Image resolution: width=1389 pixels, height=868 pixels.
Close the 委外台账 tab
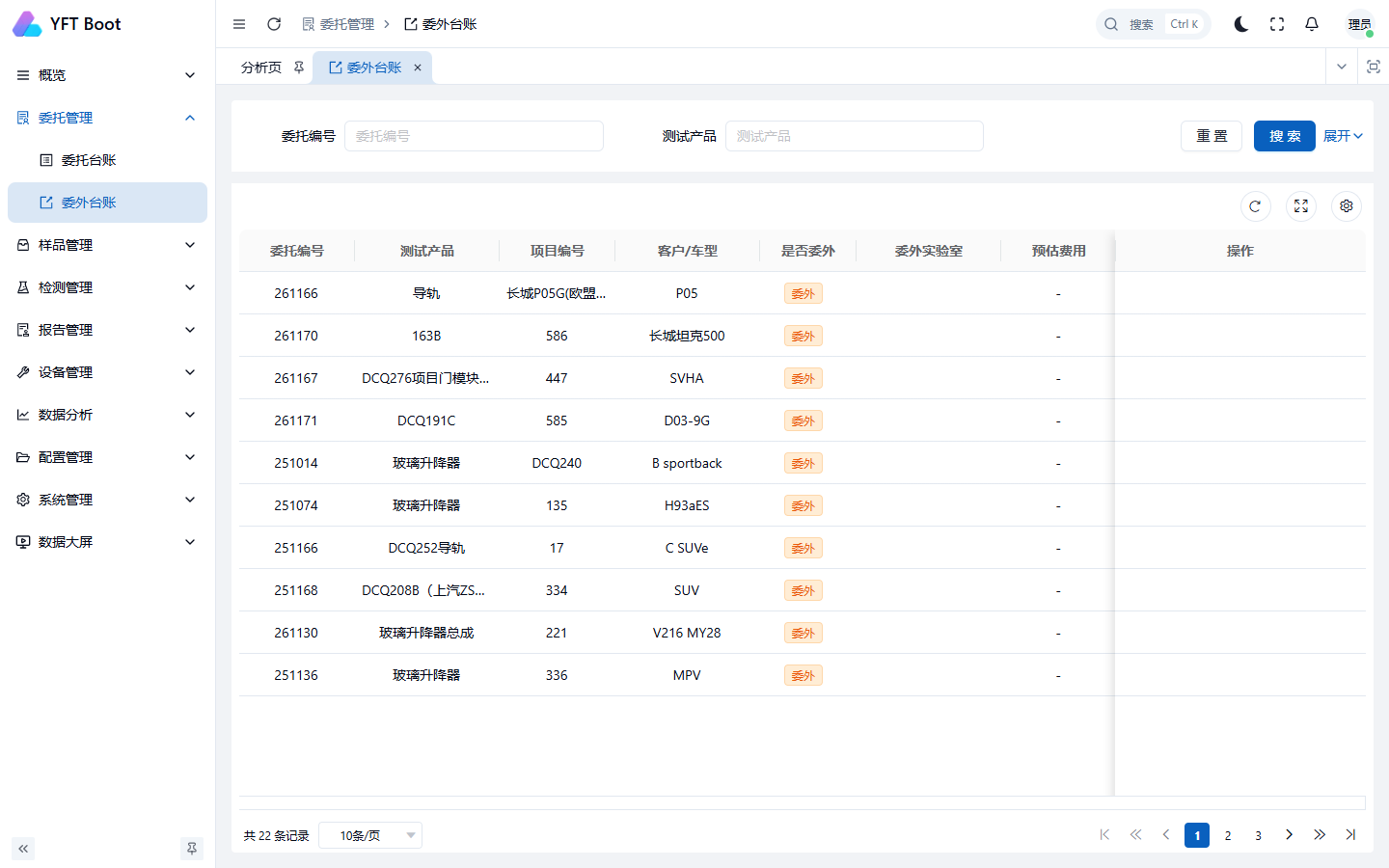tap(418, 68)
